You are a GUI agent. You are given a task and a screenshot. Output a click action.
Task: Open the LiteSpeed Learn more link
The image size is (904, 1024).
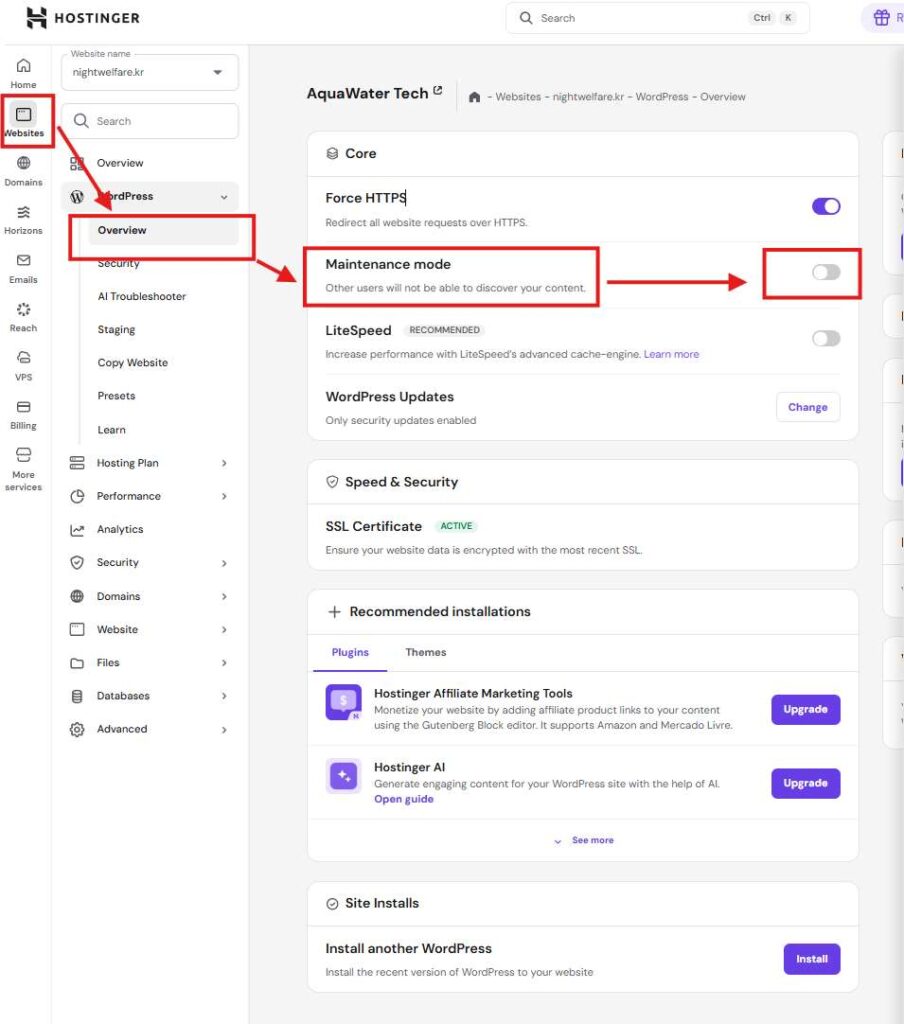(x=671, y=354)
